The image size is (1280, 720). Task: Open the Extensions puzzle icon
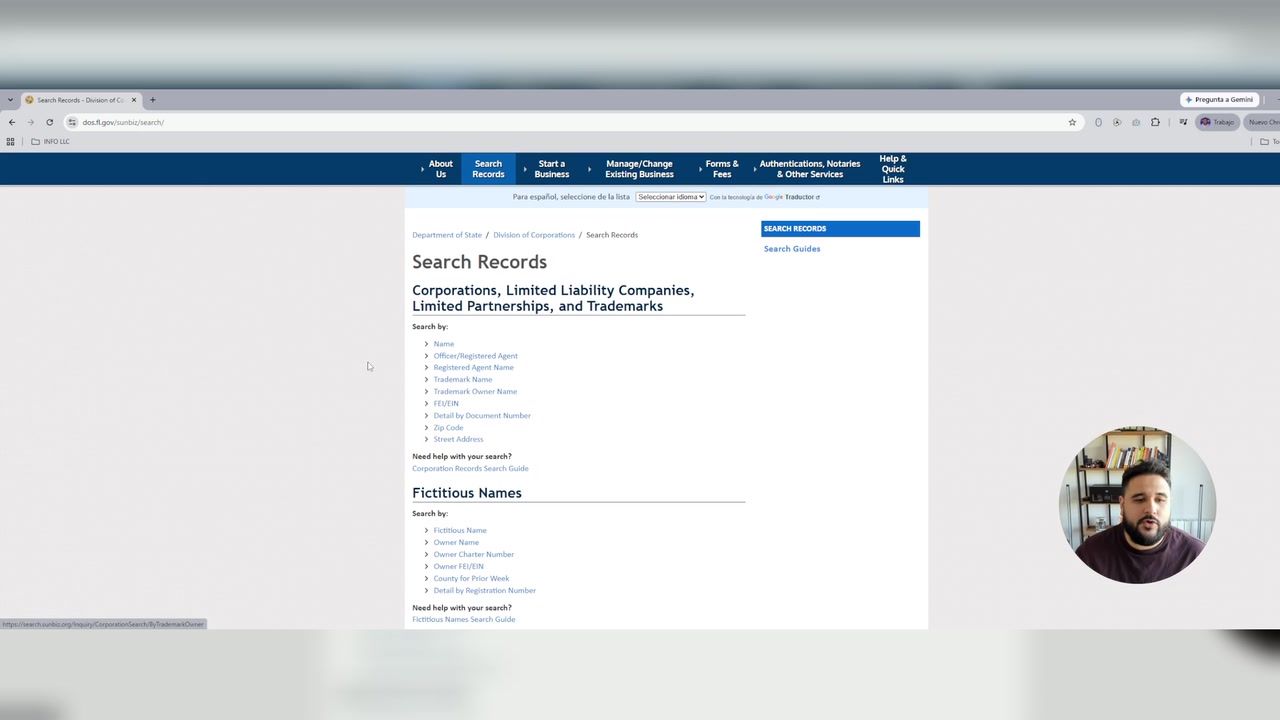coord(1155,122)
